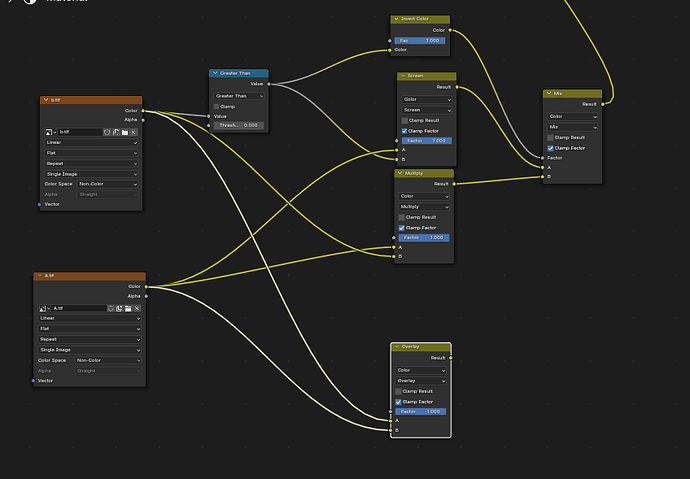
Task: Enable Clamp Result in Overlay node
Action: 398,391
